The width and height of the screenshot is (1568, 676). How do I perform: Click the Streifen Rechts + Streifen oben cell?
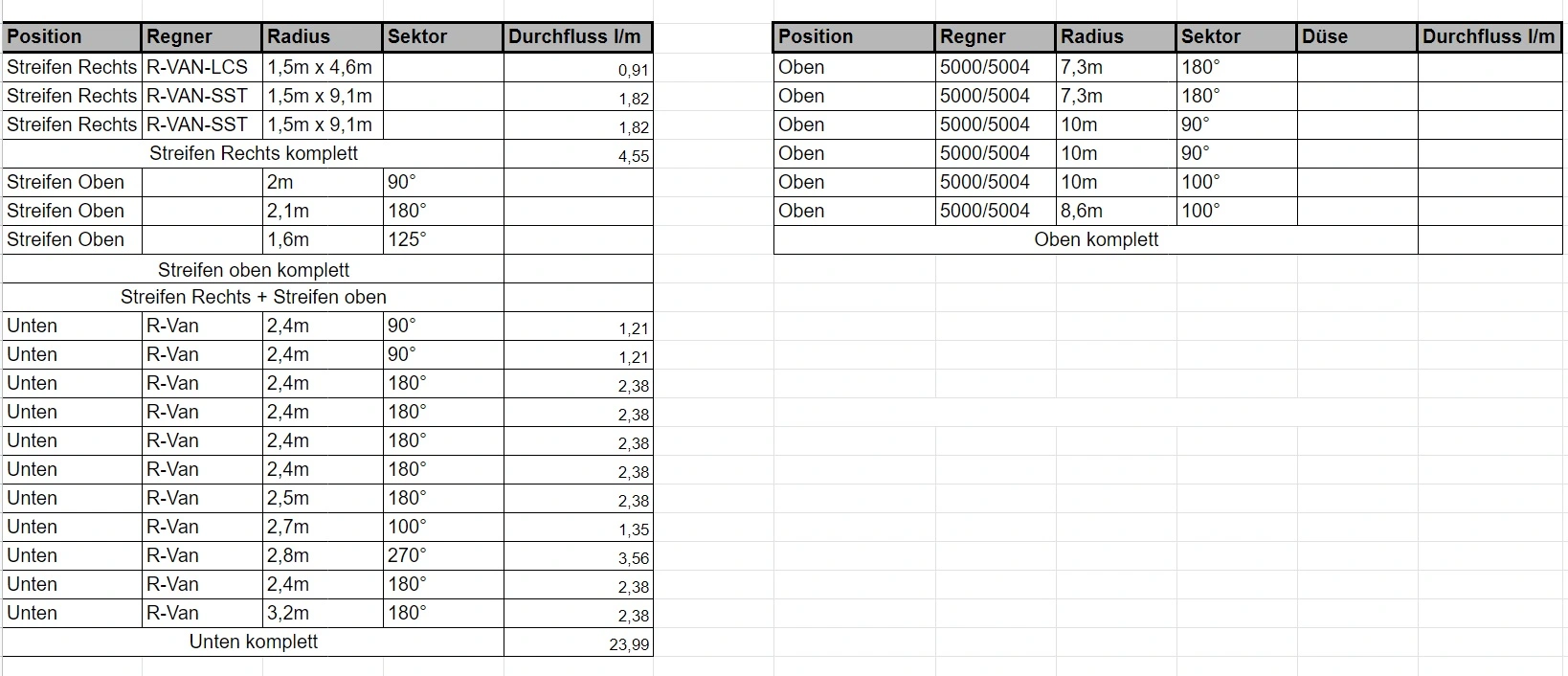coord(253,297)
